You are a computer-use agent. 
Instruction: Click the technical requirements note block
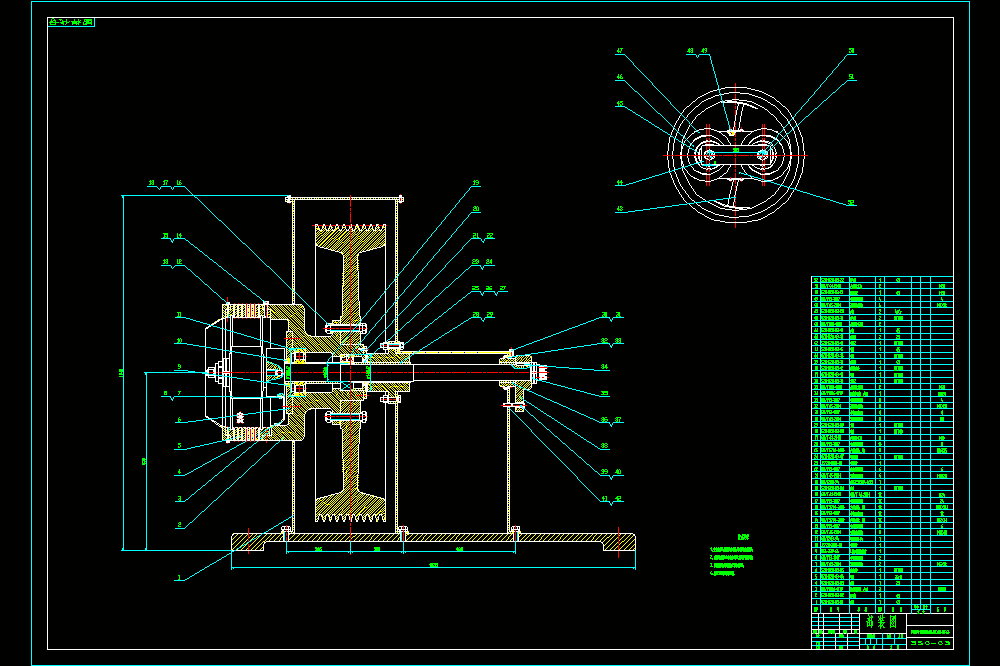tap(732, 557)
